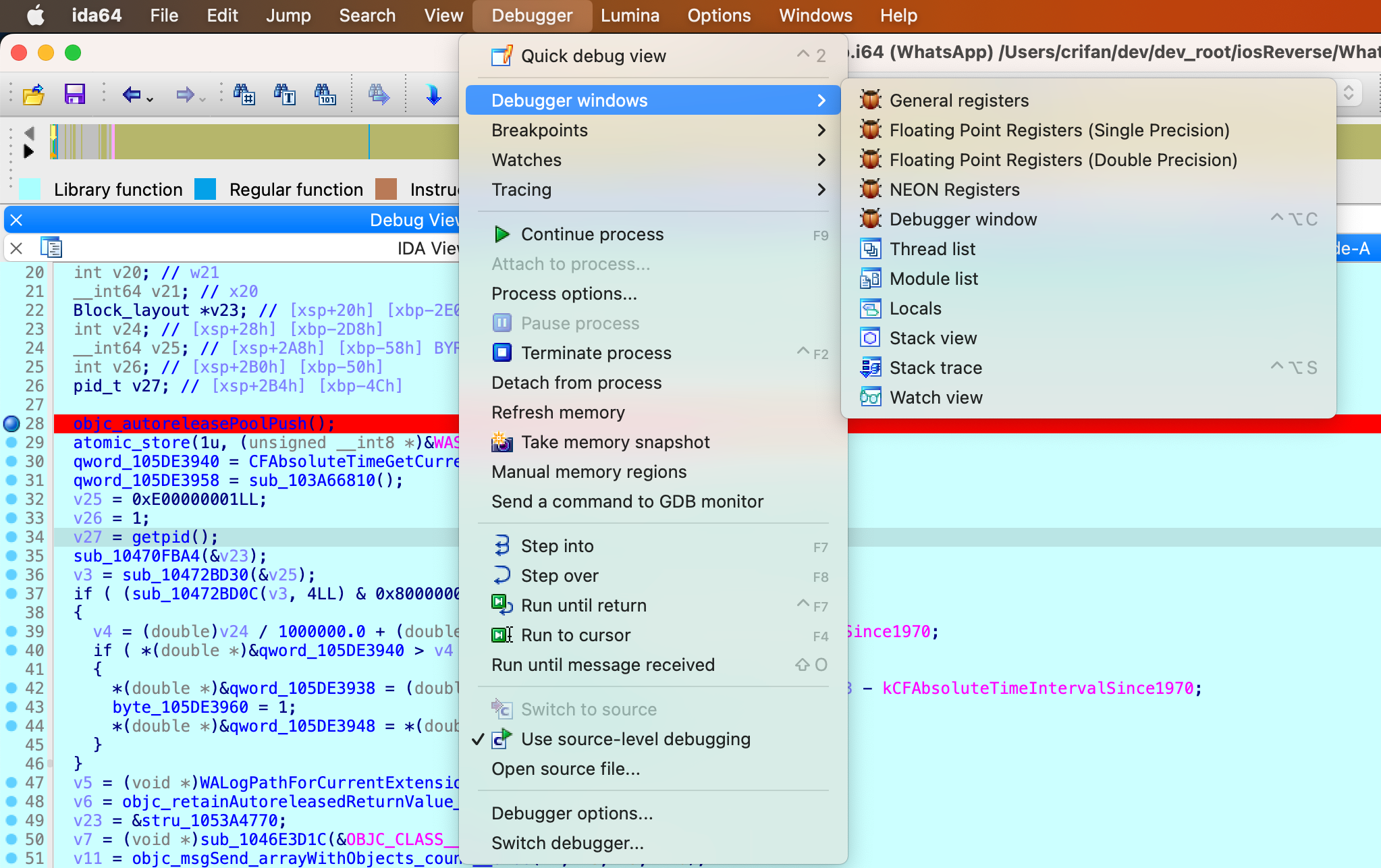The image size is (1381, 868).
Task: Open the Windows menu
Action: [x=815, y=16]
